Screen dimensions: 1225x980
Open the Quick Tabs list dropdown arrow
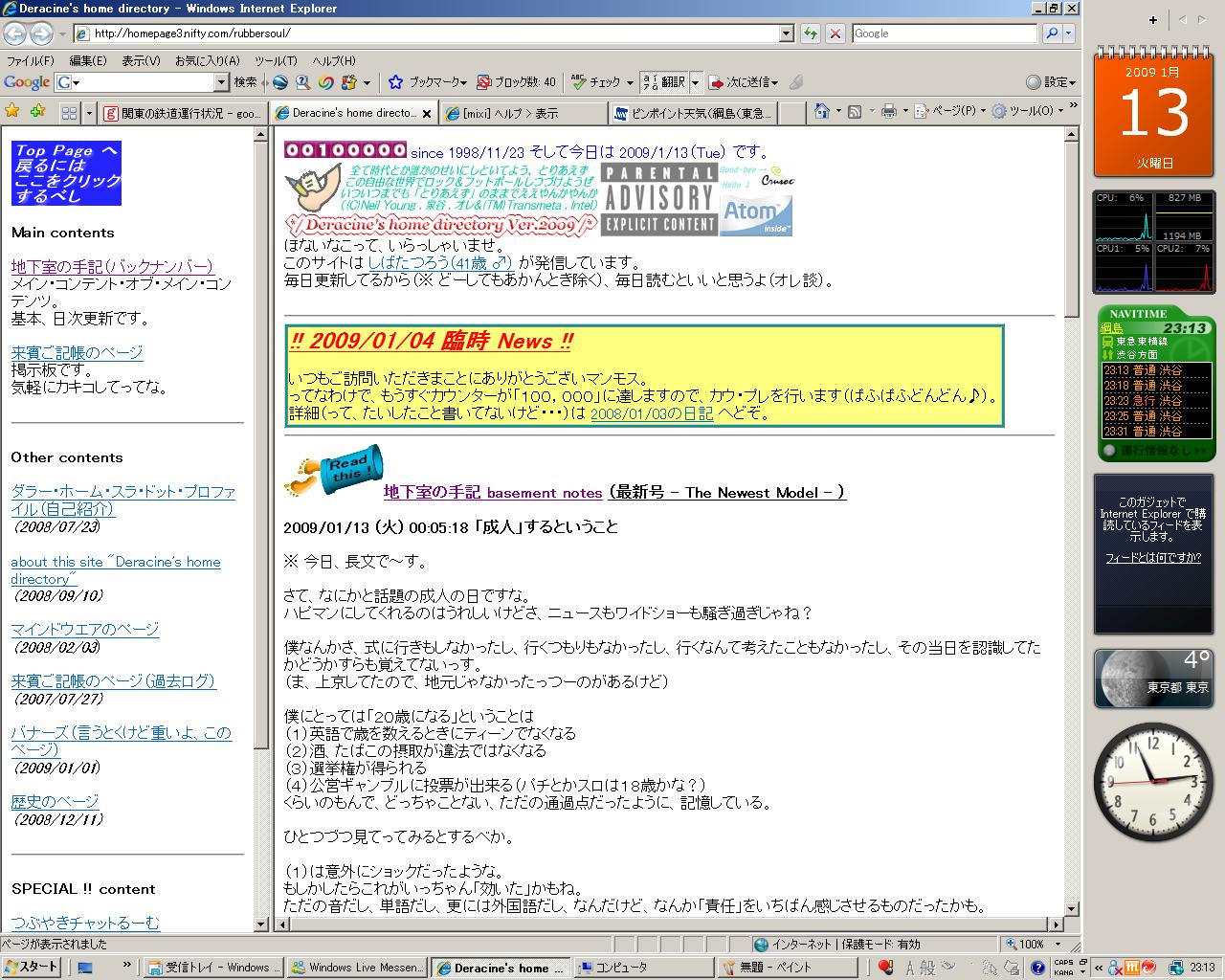89,113
